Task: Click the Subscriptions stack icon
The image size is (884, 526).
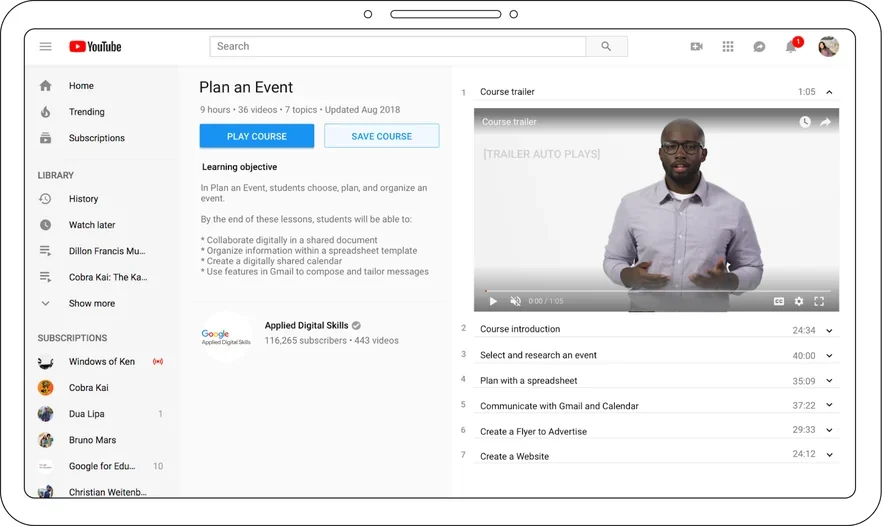Action: [46, 138]
